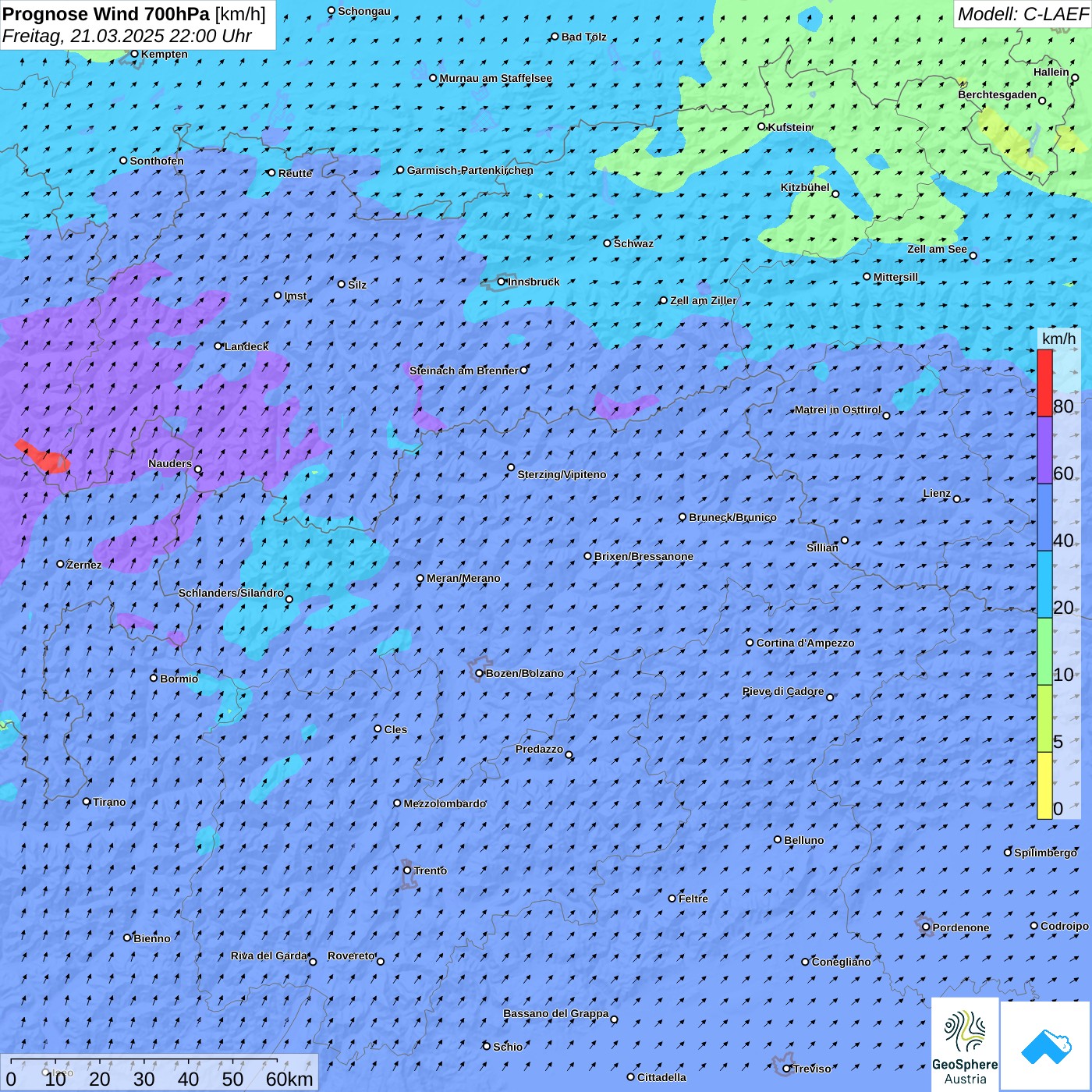Click the title 'Prognose Wind 700hPa'
Screen dimensions: 1092x1092
106,14
